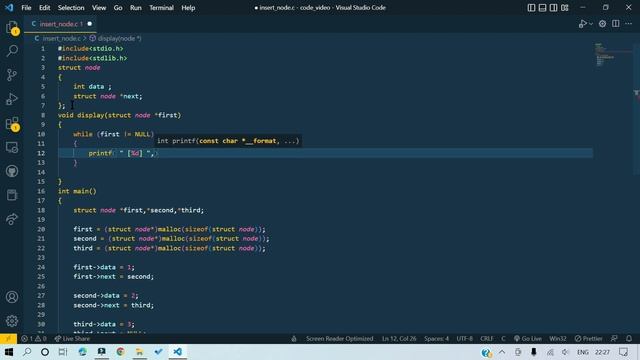The image size is (640, 360).
Task: Click Screen Reader Optimized in the status bar
Action: (339, 339)
